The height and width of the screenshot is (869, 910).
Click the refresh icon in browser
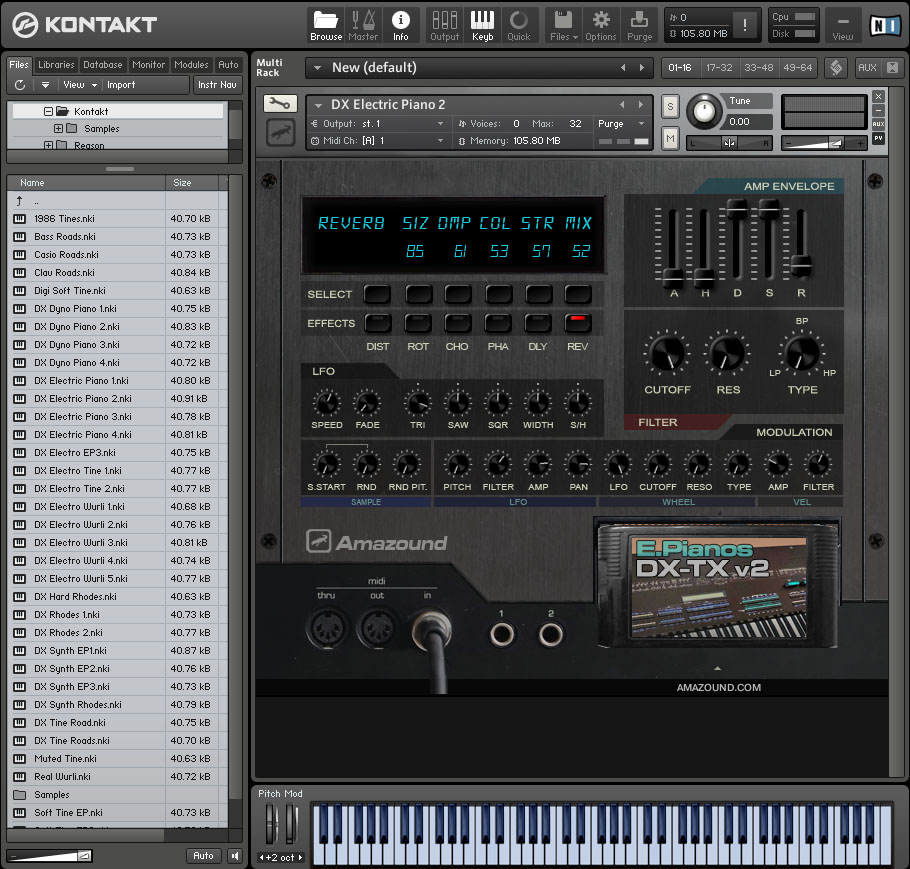pyautogui.click(x=20, y=85)
